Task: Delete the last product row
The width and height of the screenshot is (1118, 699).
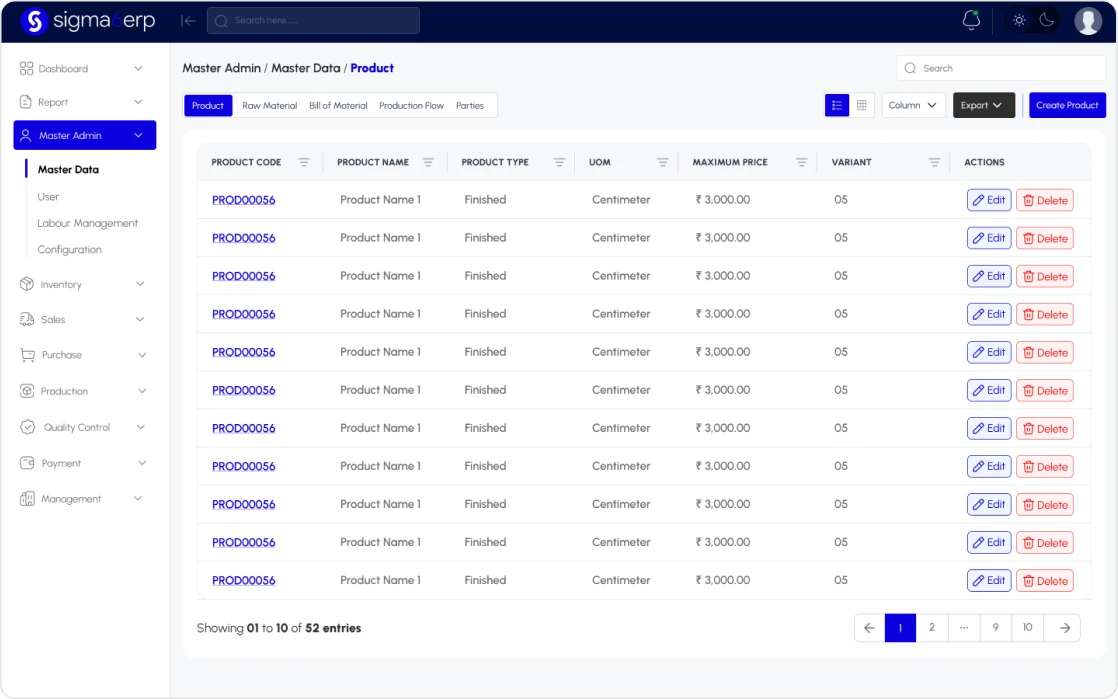Action: tap(1045, 581)
